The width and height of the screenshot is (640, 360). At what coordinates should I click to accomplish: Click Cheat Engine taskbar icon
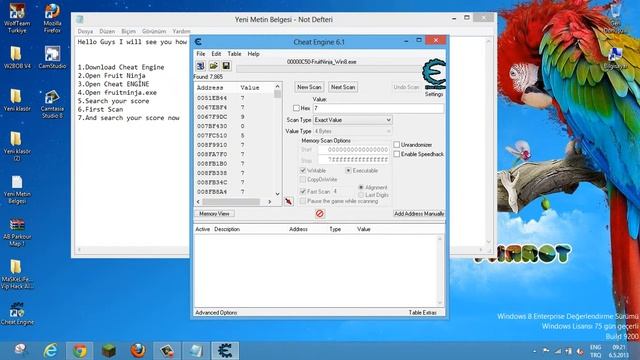pyautogui.click(x=225, y=351)
